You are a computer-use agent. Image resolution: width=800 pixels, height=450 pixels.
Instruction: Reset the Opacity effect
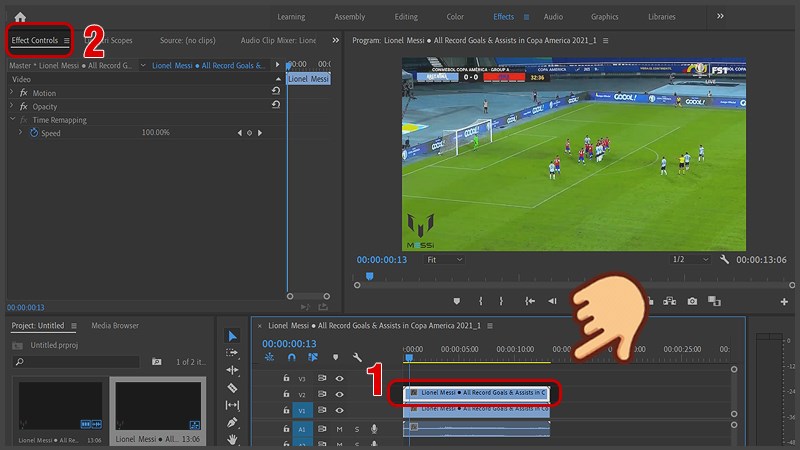[276, 104]
